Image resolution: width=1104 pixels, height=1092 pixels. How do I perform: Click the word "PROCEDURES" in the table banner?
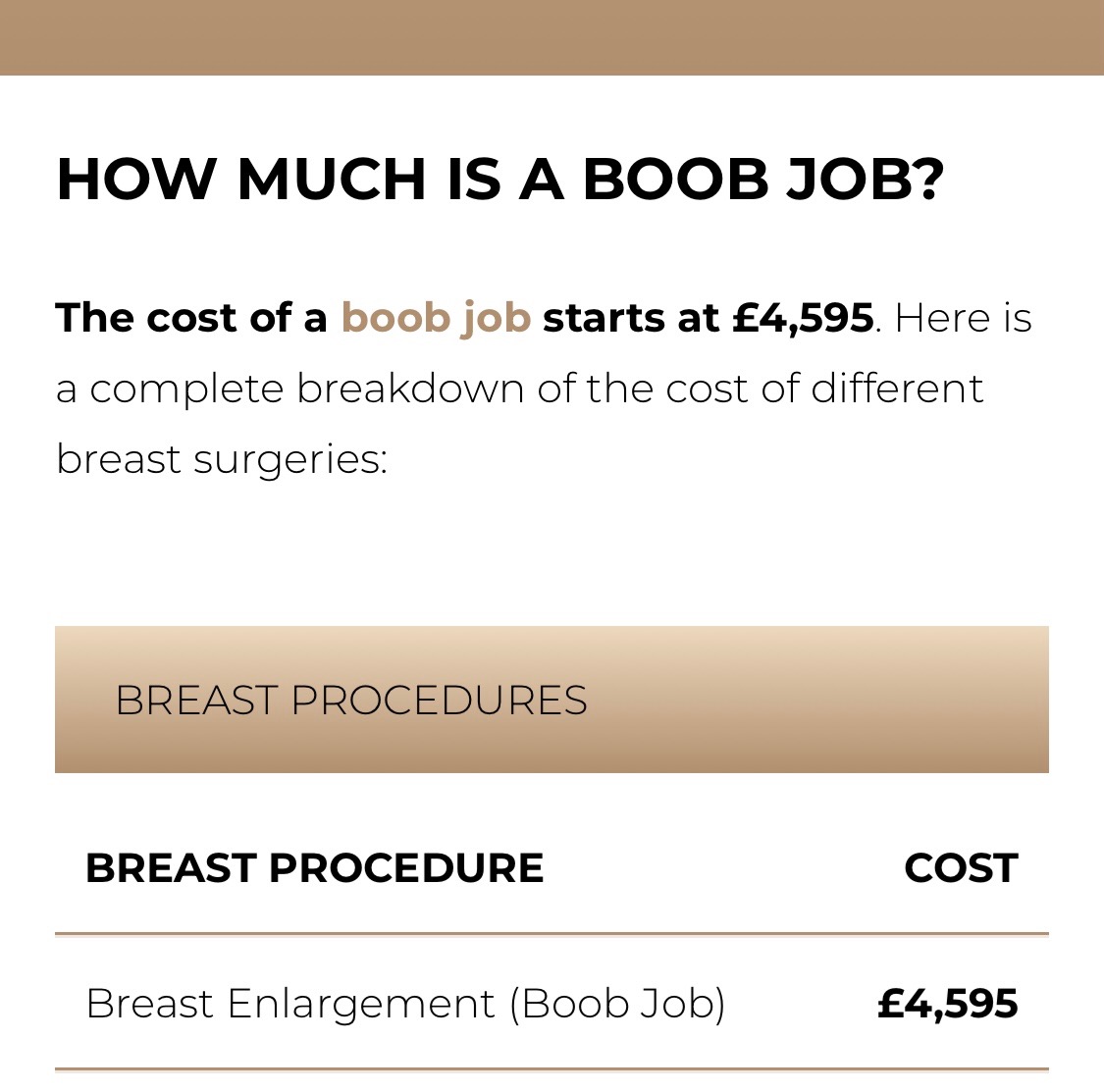click(439, 701)
